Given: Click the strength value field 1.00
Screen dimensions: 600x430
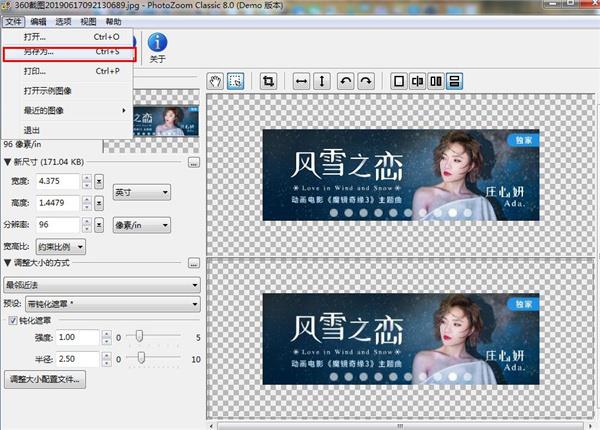Looking at the screenshot, I should tap(78, 337).
